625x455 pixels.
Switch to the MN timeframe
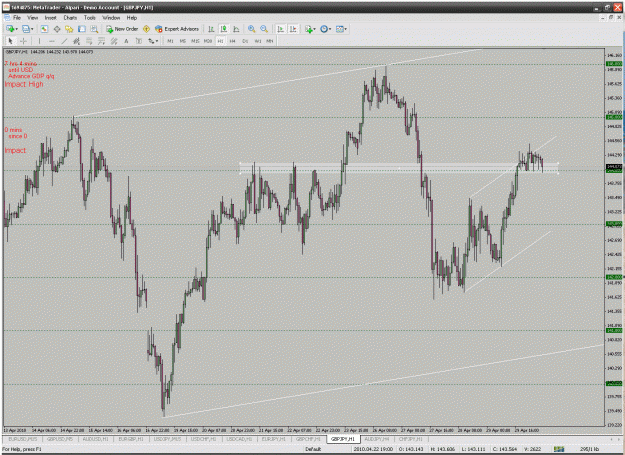(270, 41)
